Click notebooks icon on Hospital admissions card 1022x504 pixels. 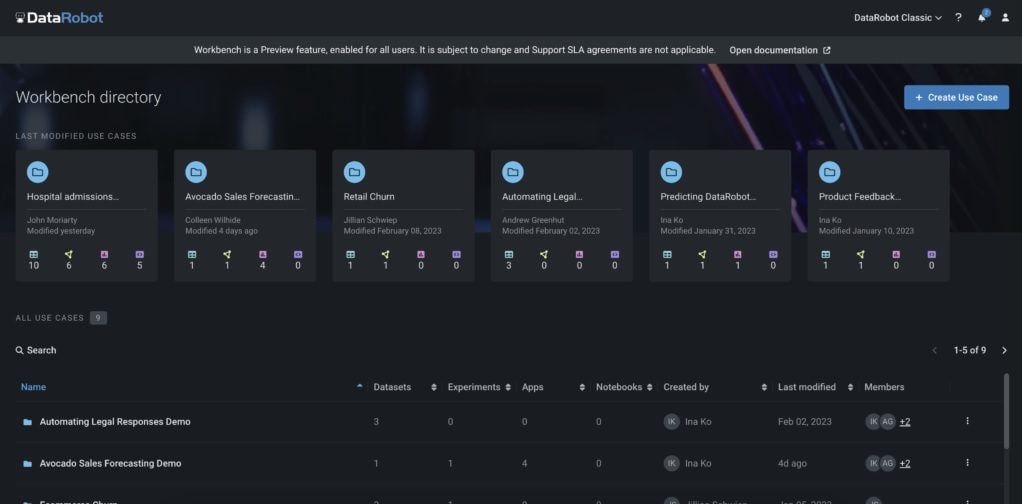pyautogui.click(x=139, y=254)
